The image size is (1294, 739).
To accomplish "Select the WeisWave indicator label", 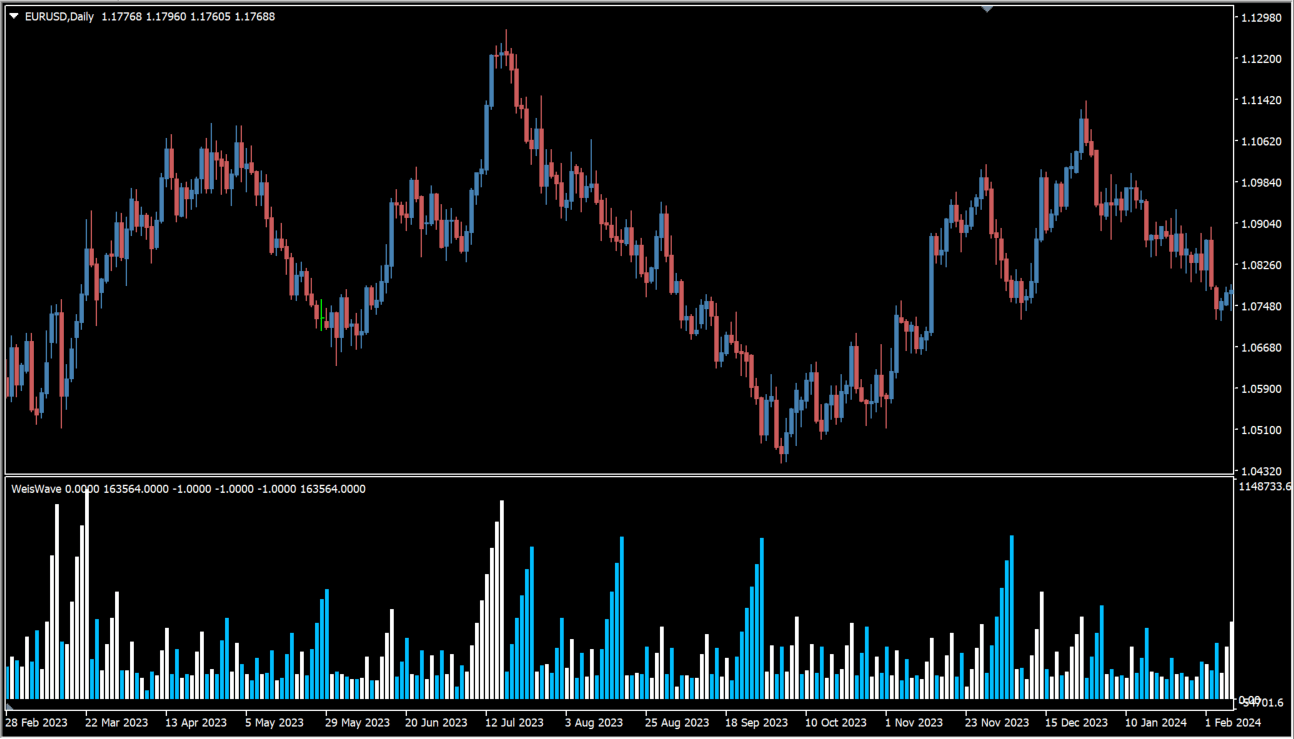I will coord(36,489).
